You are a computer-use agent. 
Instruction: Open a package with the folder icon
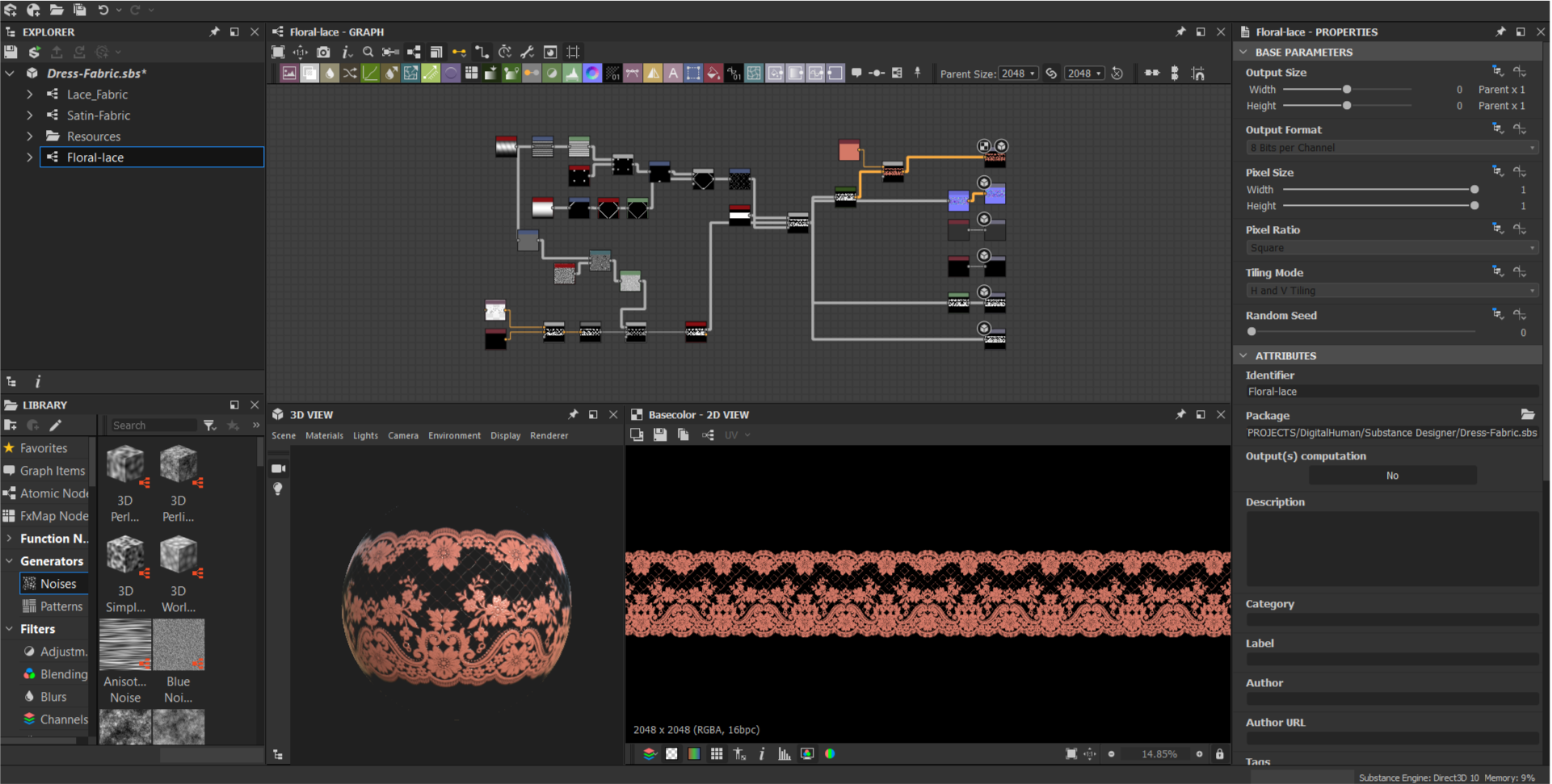[57, 10]
